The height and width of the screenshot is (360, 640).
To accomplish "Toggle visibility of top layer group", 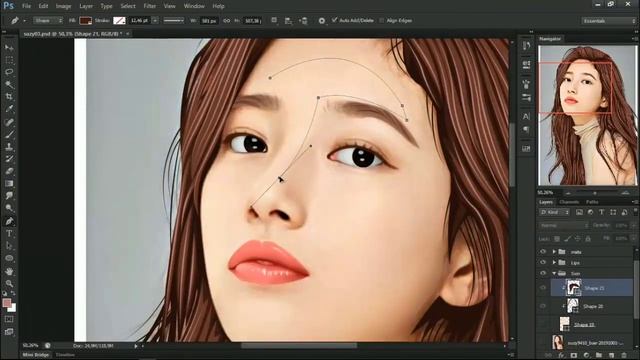I will coord(543,252).
